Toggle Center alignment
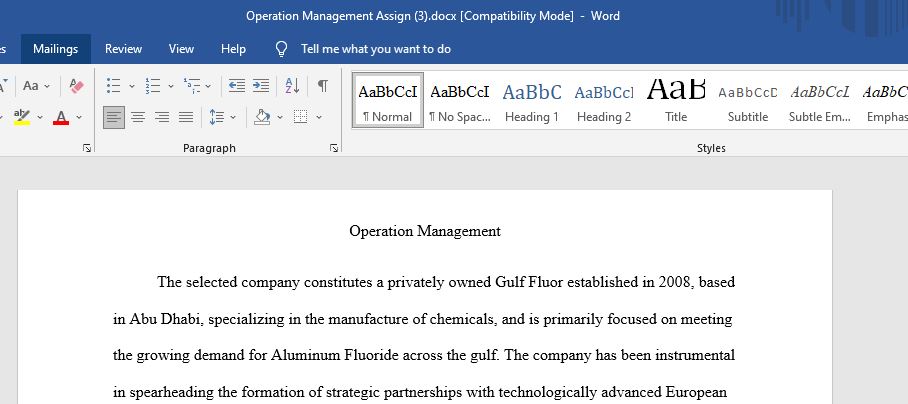 pos(138,117)
